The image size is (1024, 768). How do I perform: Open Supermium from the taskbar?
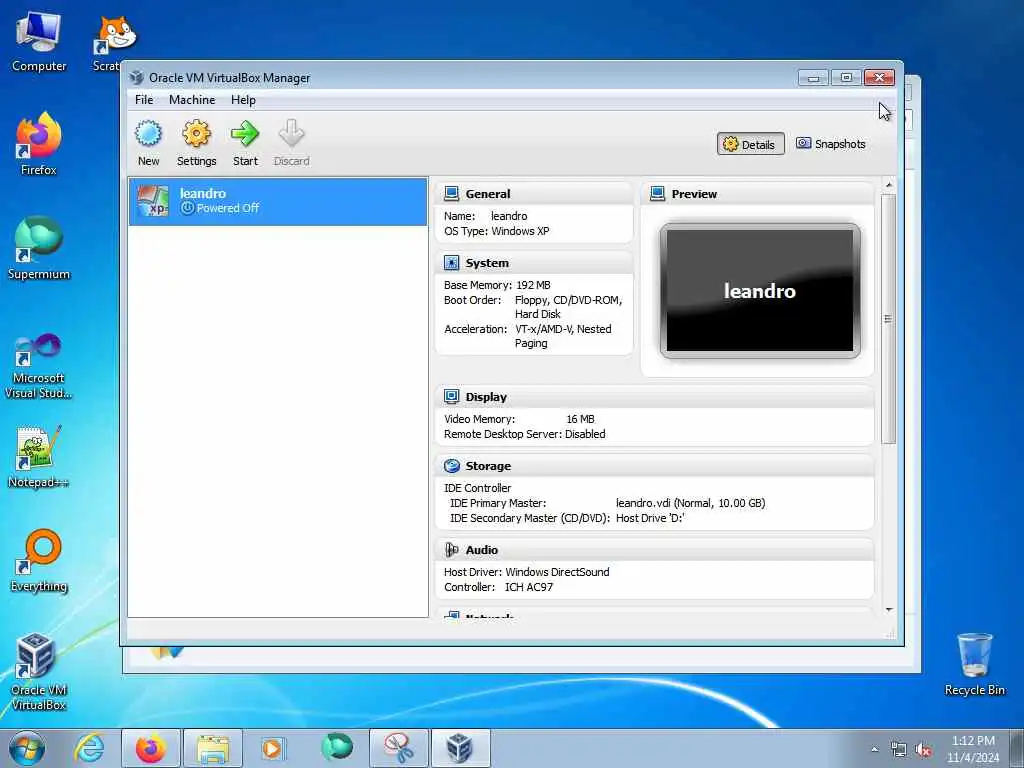pyautogui.click(x=336, y=748)
